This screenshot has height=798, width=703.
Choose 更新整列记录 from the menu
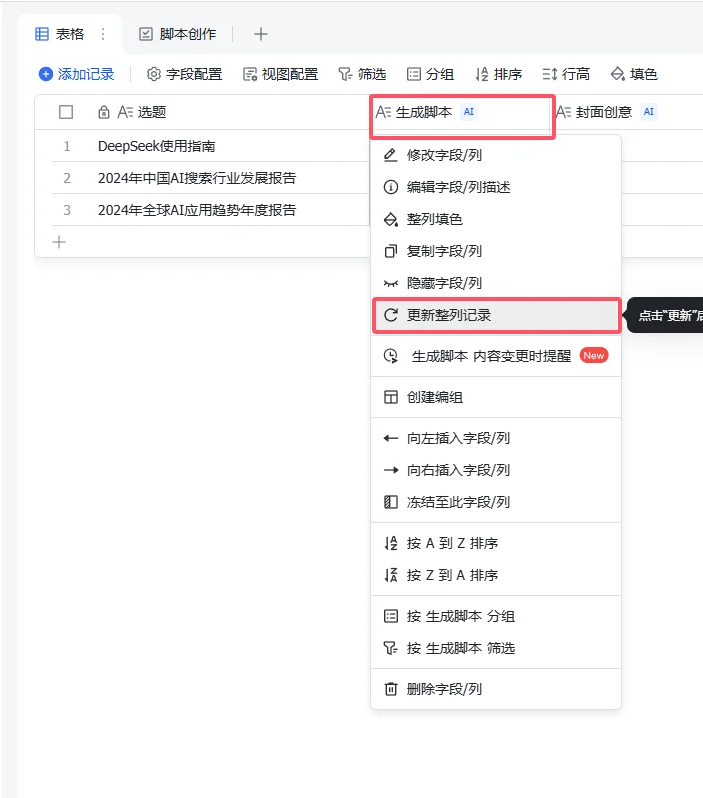coord(496,315)
